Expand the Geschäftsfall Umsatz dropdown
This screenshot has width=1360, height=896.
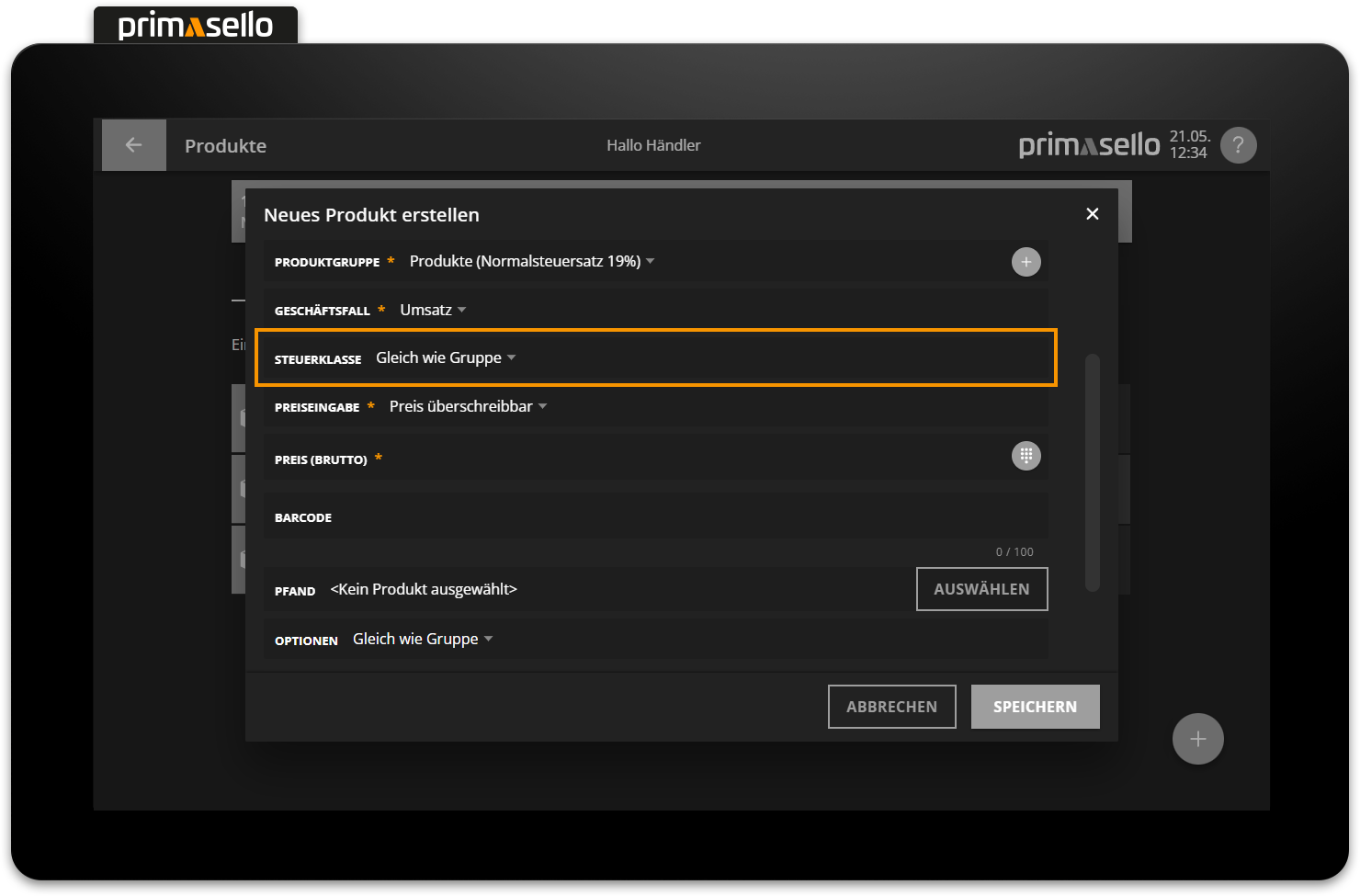coord(433,311)
